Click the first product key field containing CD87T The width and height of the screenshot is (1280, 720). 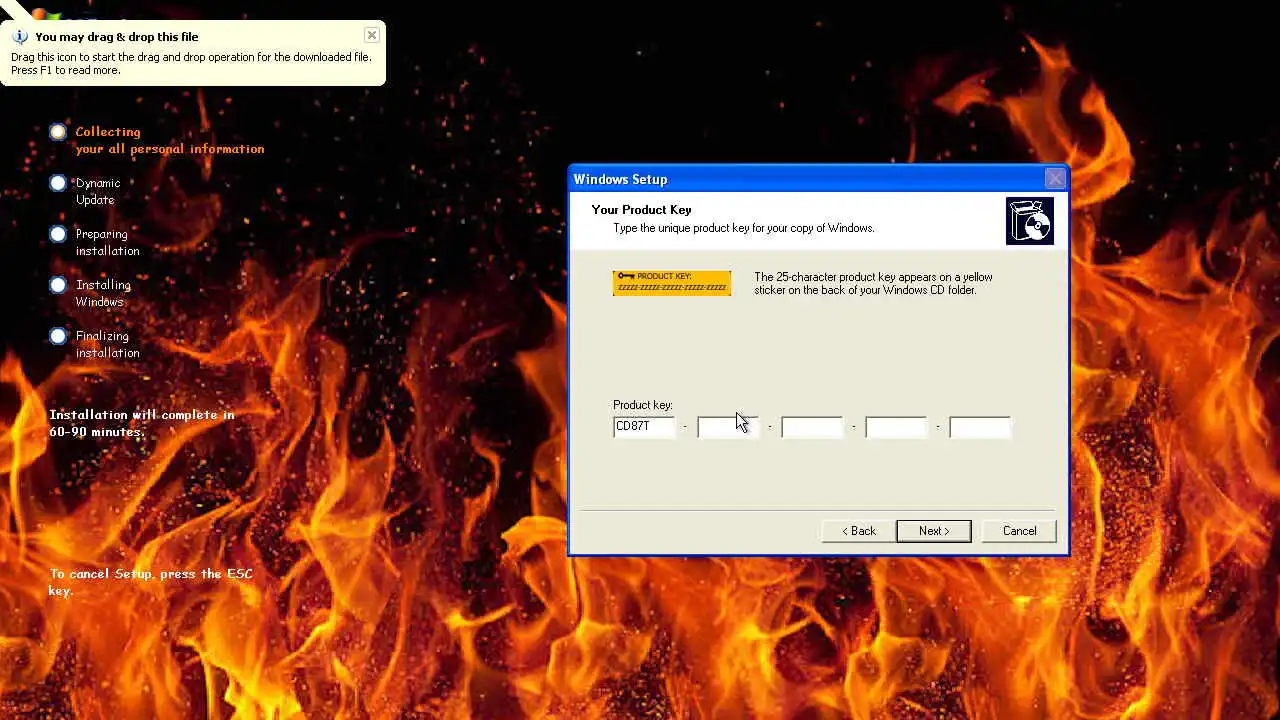644,427
